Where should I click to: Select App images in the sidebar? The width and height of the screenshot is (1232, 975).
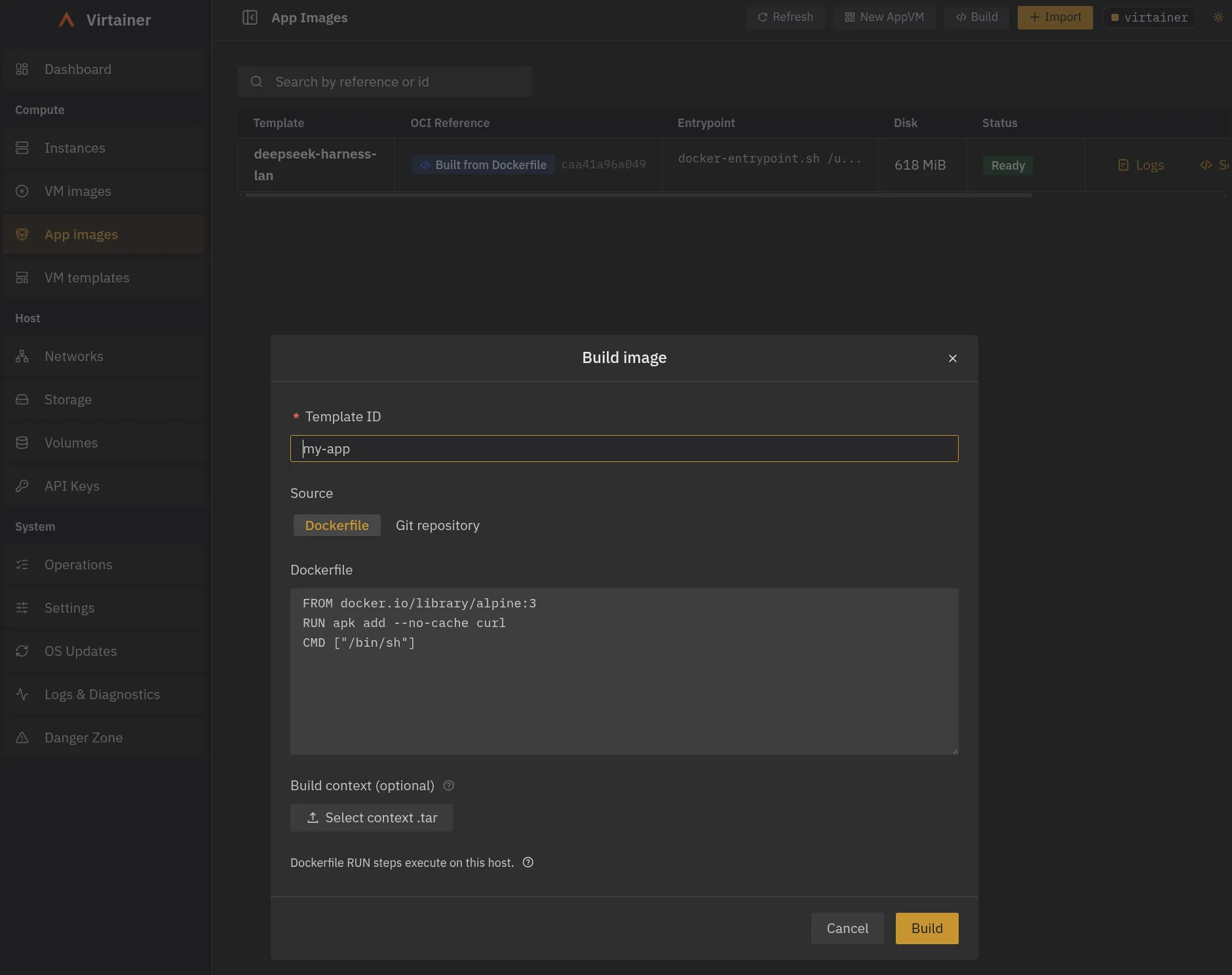click(x=104, y=235)
